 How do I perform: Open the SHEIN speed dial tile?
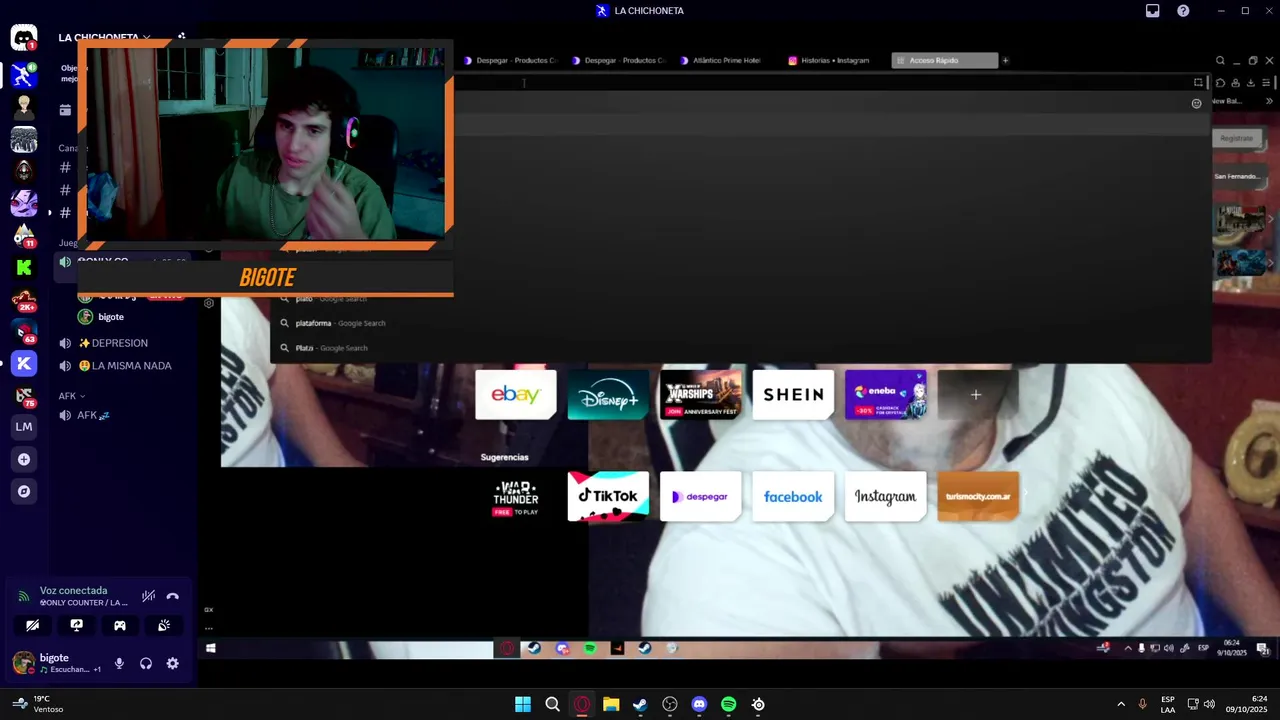pyautogui.click(x=793, y=394)
